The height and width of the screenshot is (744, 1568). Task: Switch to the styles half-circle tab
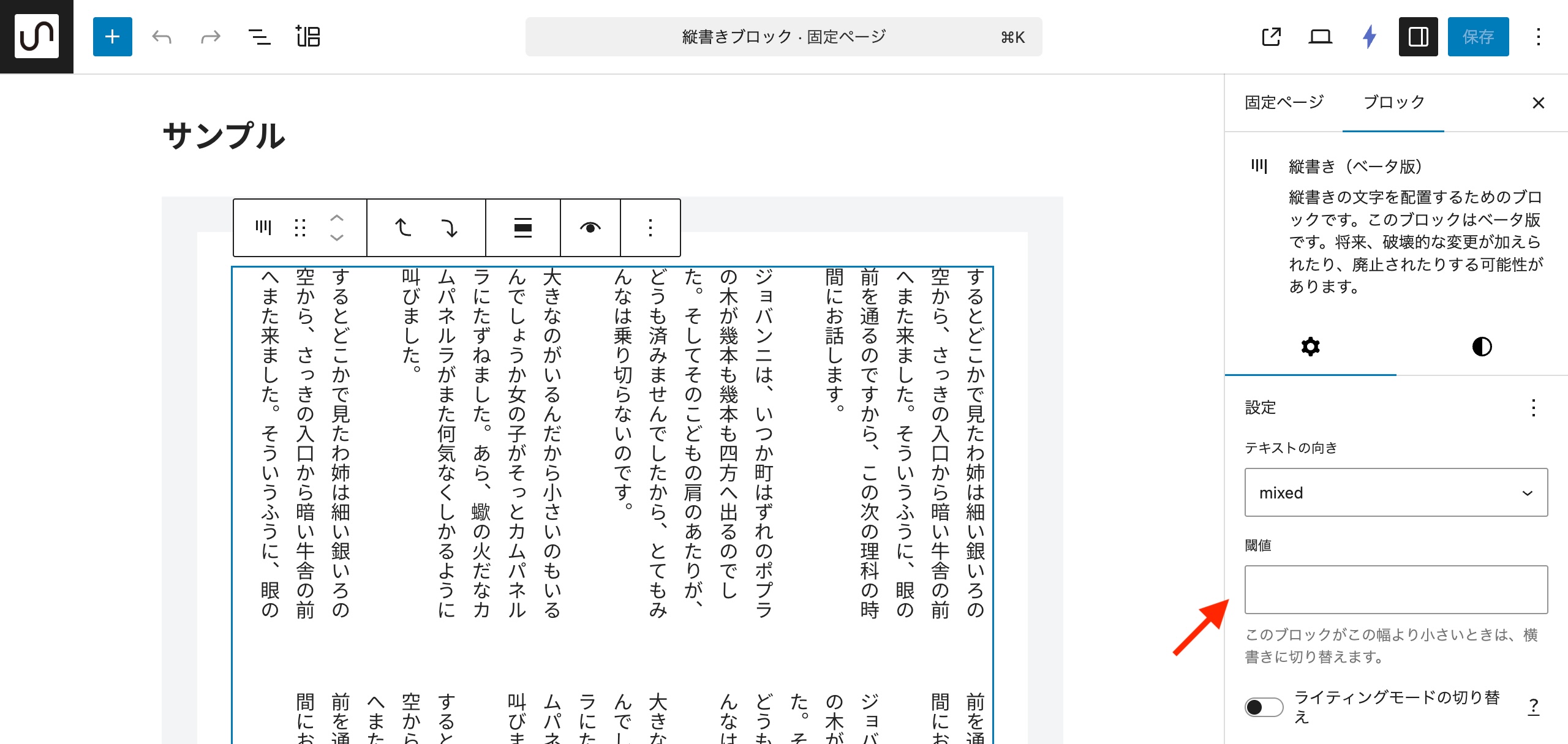click(1482, 347)
